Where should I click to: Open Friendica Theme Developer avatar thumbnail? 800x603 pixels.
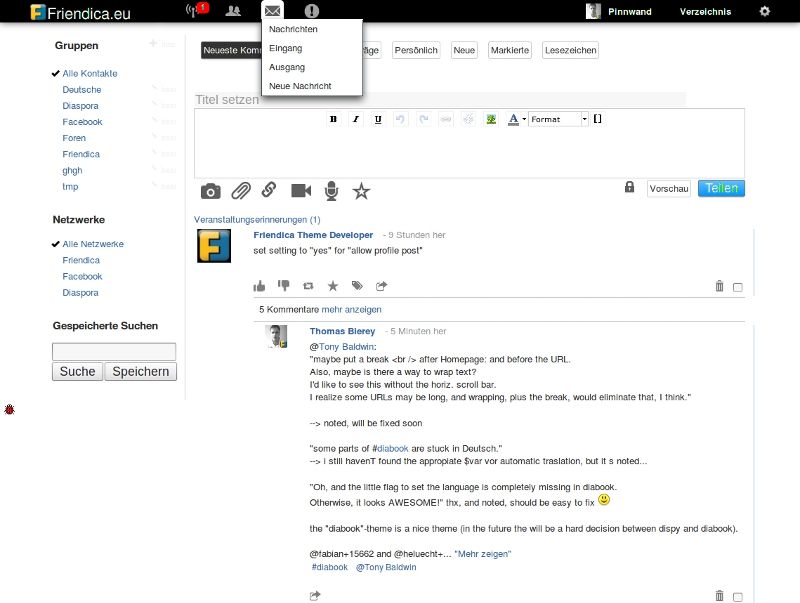tap(214, 246)
